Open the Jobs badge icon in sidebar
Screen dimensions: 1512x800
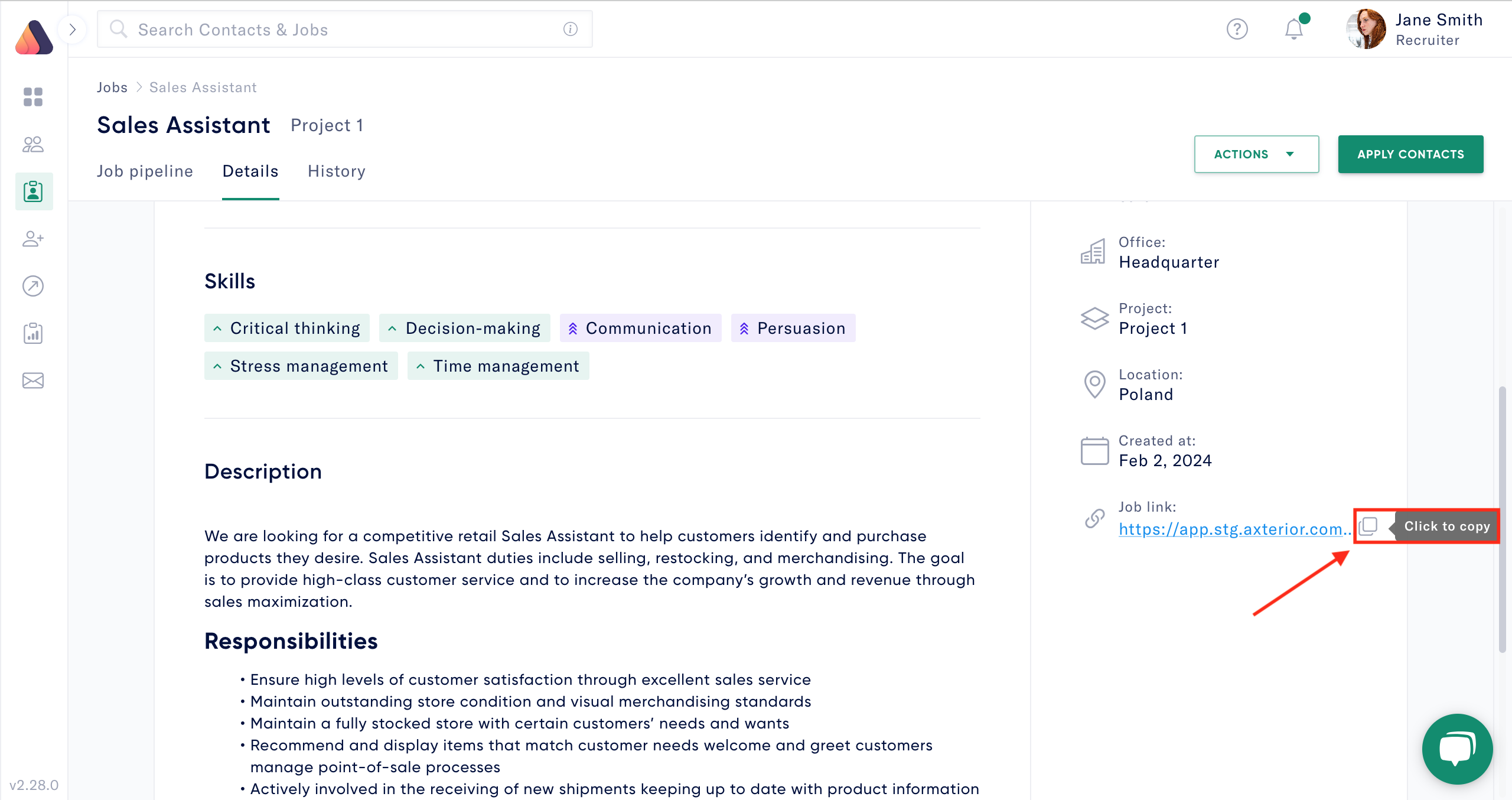[33, 191]
